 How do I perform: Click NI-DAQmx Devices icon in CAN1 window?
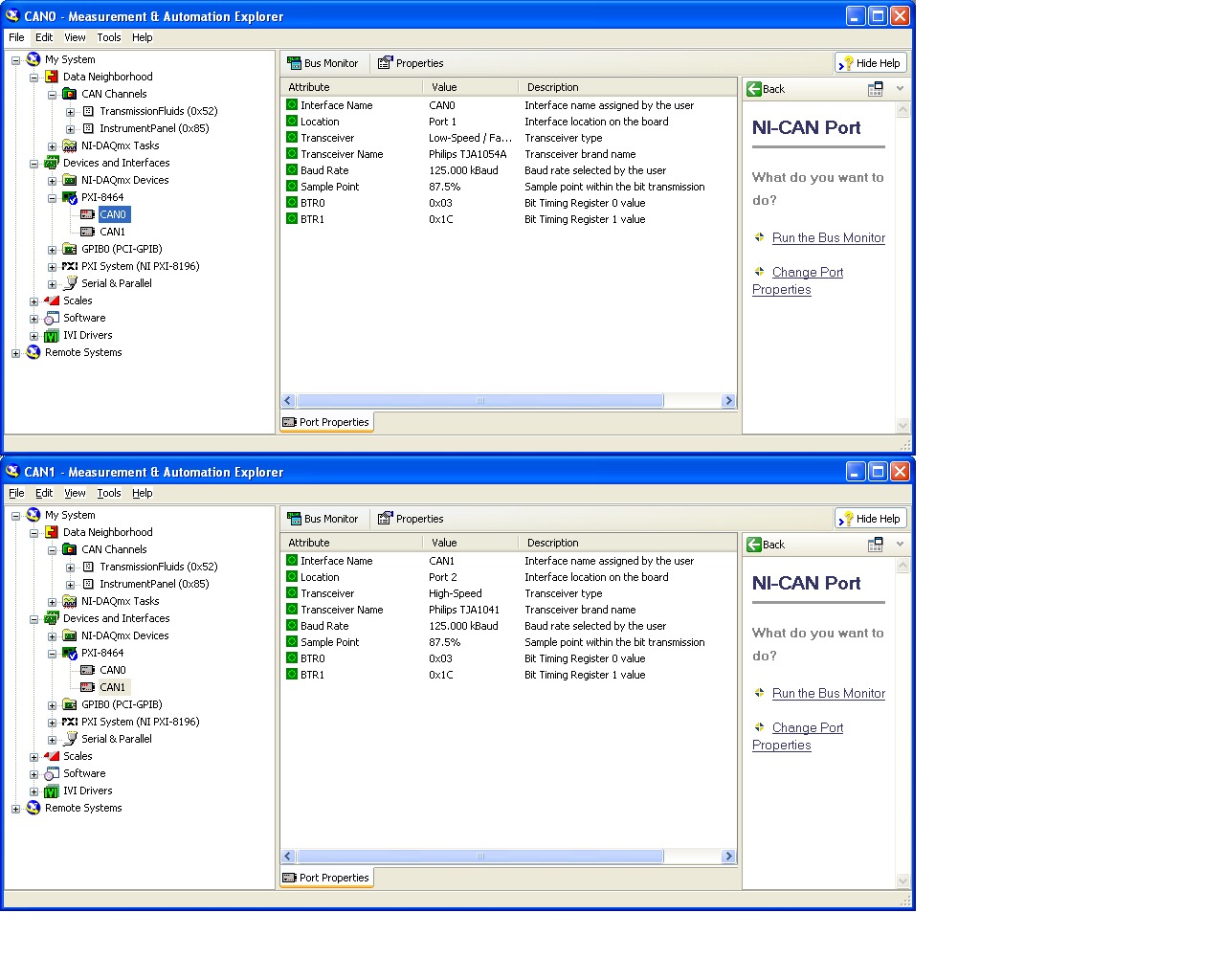[x=70, y=635]
